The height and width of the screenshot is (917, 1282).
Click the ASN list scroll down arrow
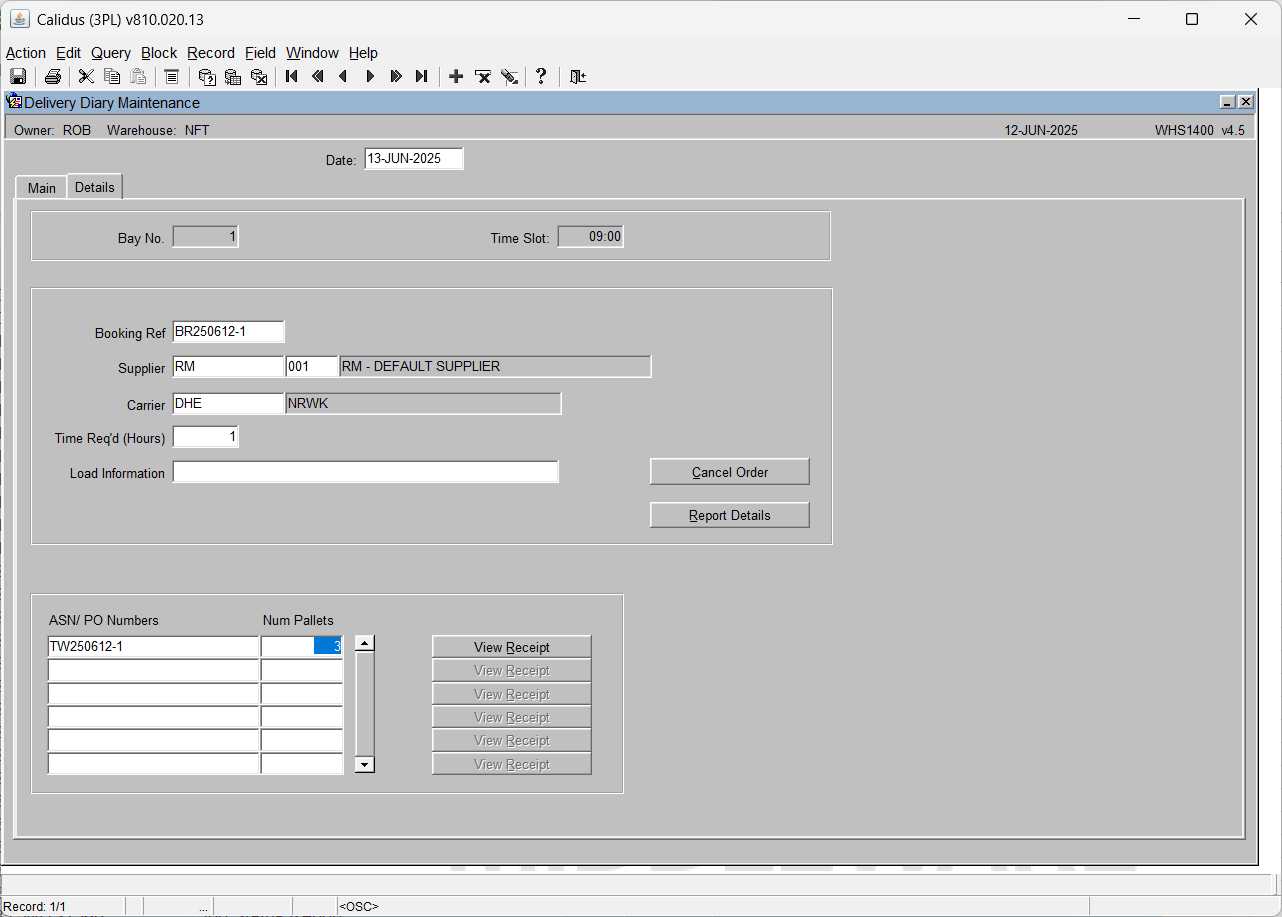[365, 764]
